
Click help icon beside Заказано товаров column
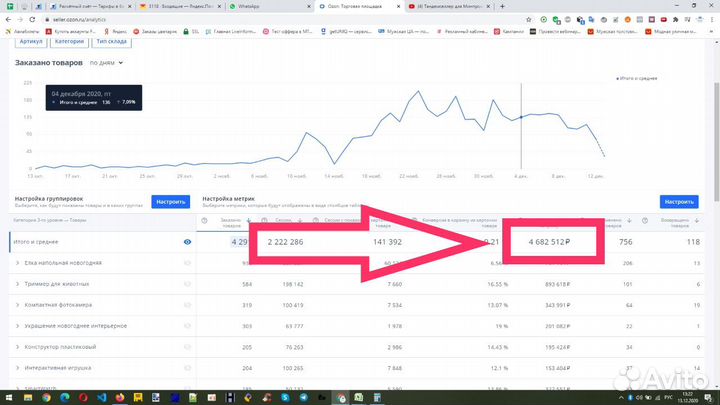(x=205, y=221)
